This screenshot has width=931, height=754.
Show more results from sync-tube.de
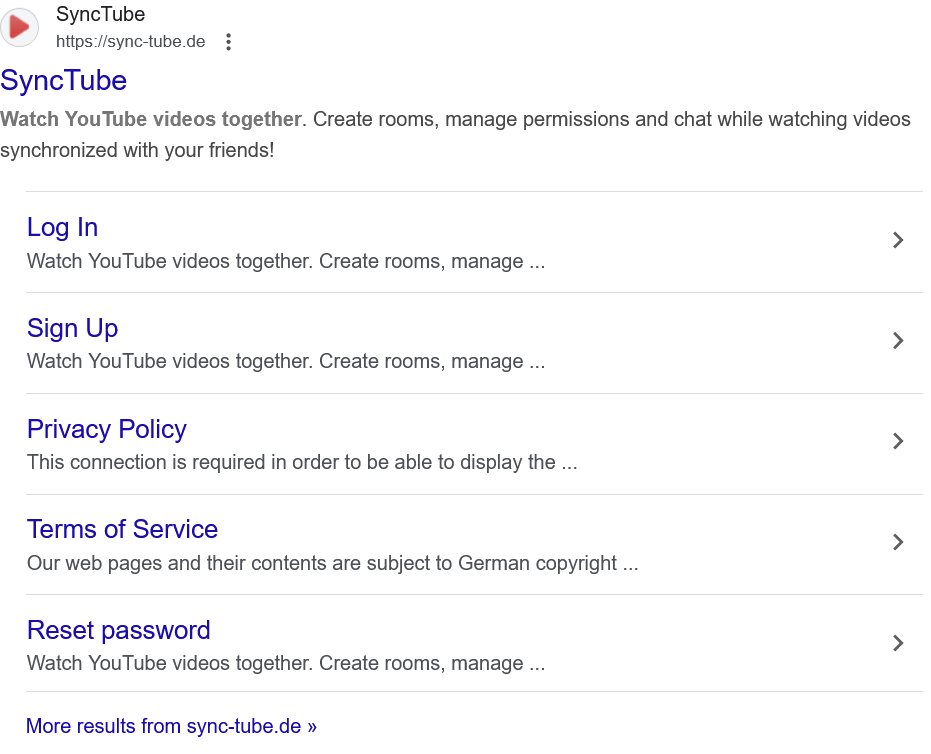(x=171, y=726)
